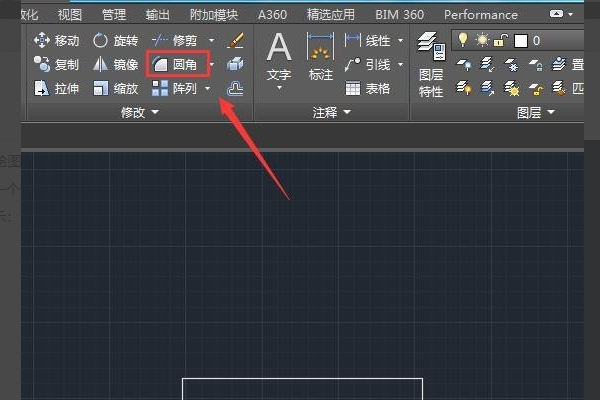Select the 旋转 (Rotate) tool
Screen dimensions: 600x400
tap(115, 40)
